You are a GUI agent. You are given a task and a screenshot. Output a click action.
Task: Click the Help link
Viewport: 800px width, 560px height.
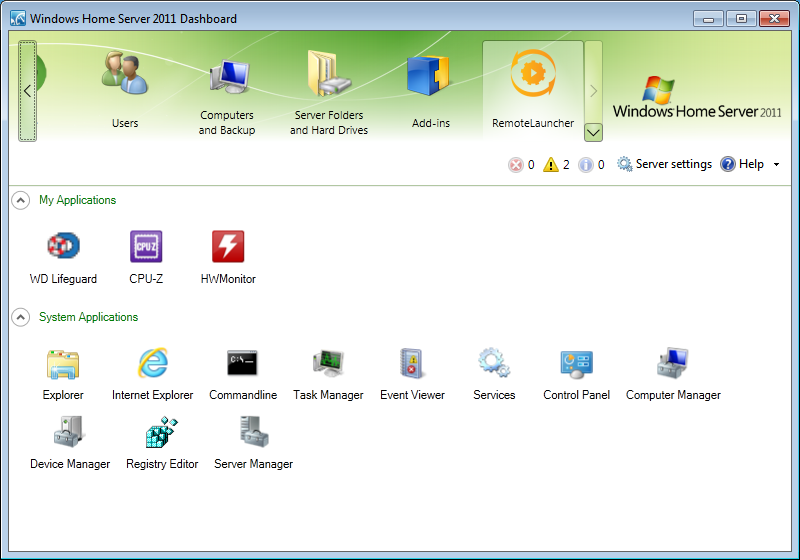pyautogui.click(x=742, y=164)
